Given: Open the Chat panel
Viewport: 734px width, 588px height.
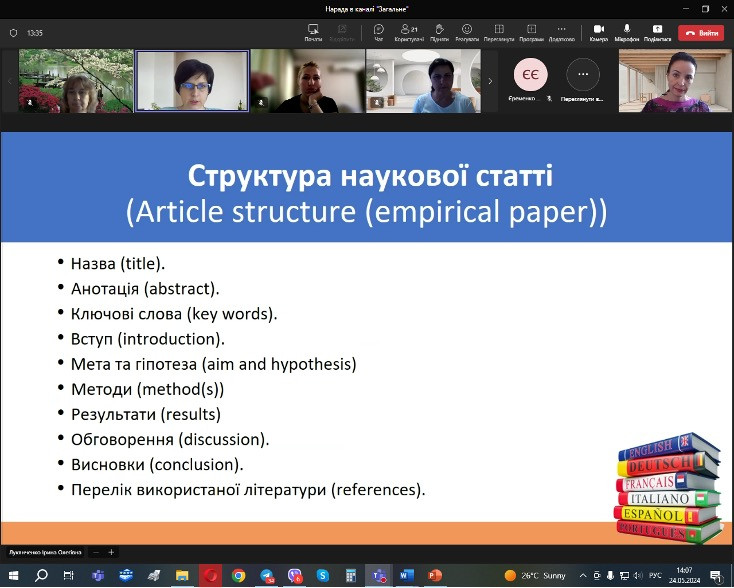Looking at the screenshot, I should pyautogui.click(x=379, y=31).
